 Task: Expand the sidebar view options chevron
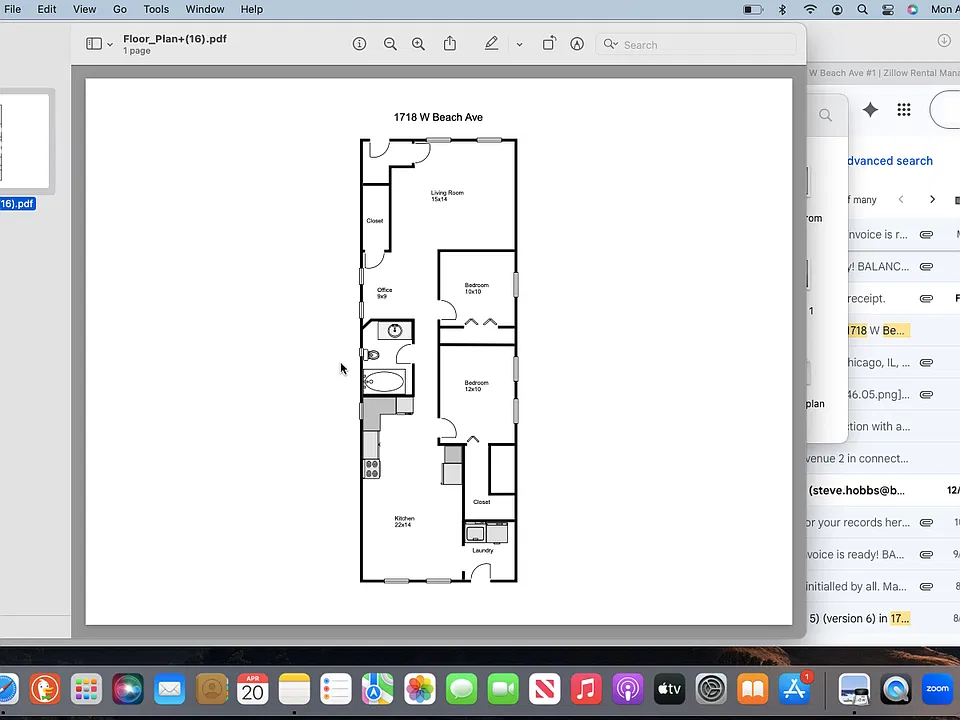click(x=110, y=44)
